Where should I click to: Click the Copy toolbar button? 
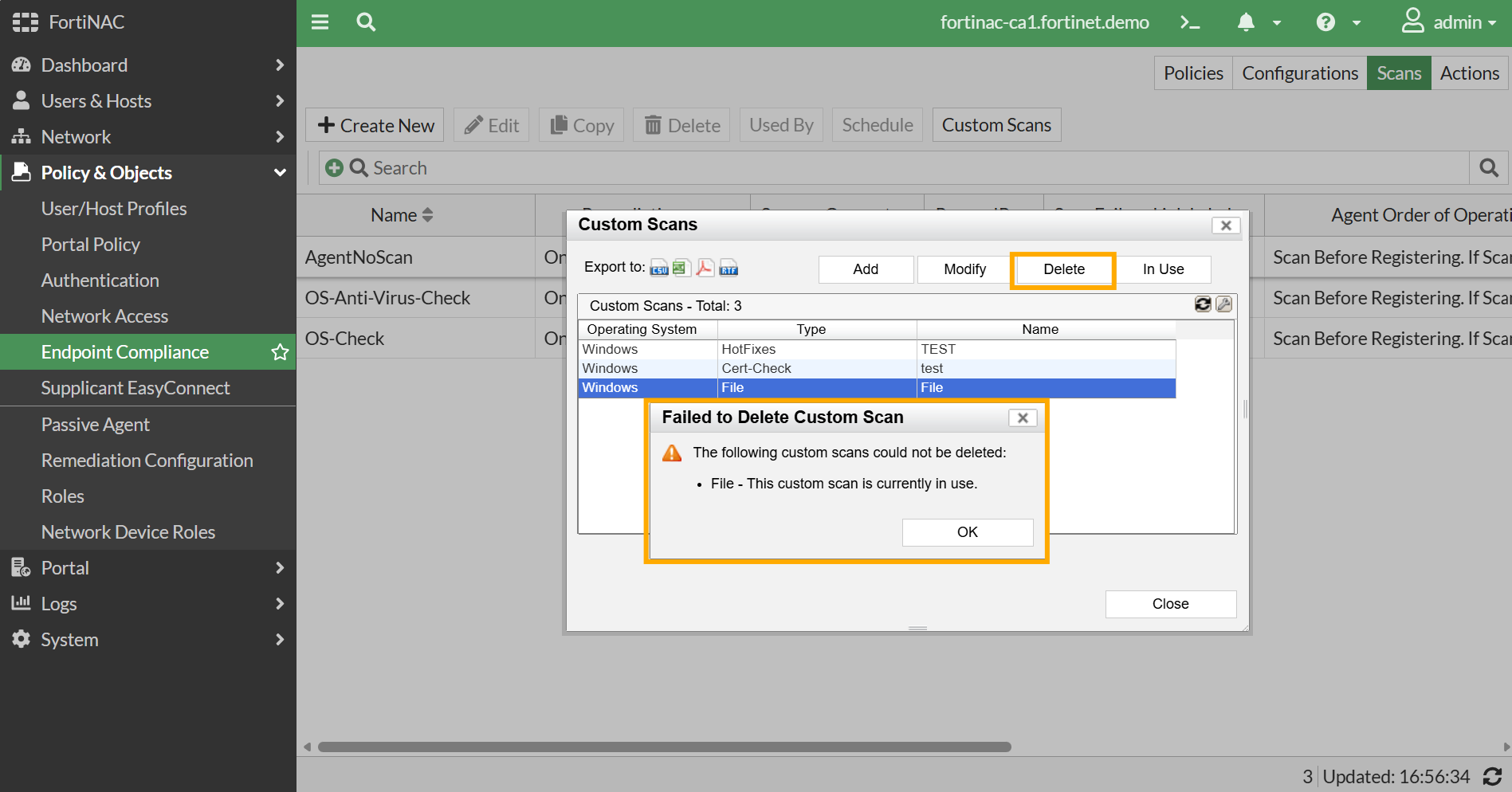[582, 125]
